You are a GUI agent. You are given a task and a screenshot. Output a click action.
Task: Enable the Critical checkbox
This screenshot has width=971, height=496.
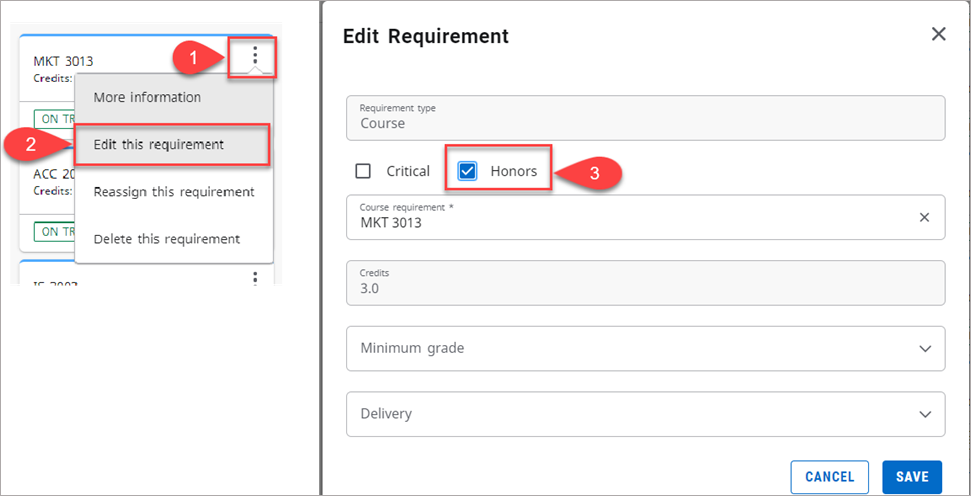[363, 171]
